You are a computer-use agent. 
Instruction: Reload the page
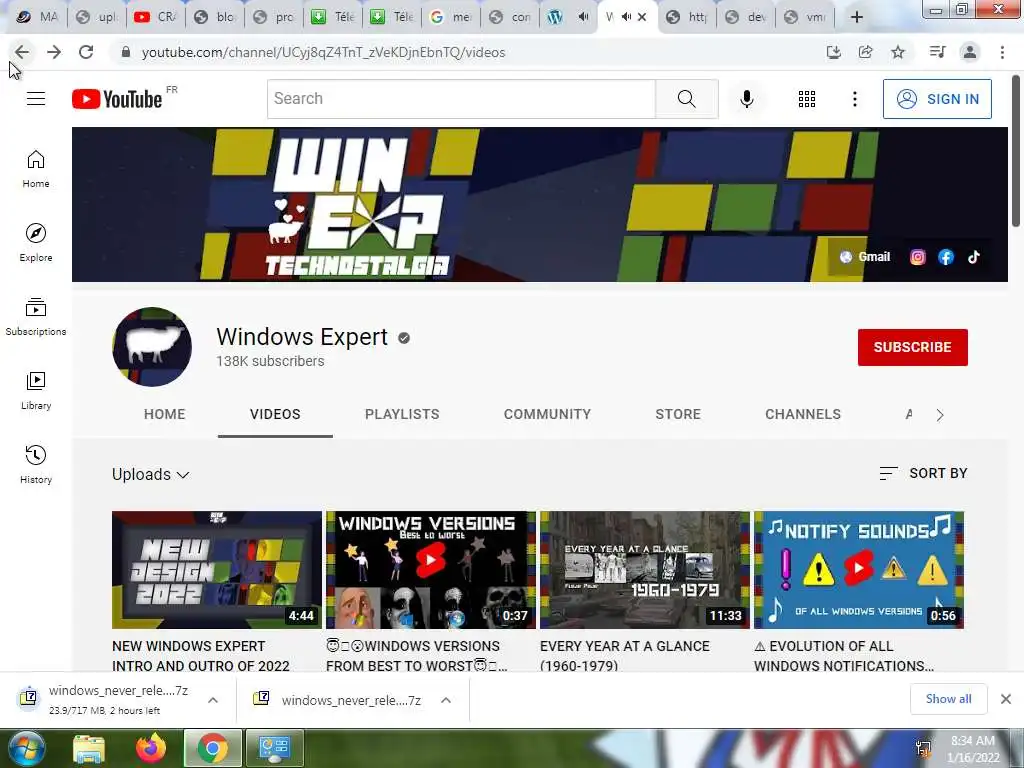pos(86,52)
